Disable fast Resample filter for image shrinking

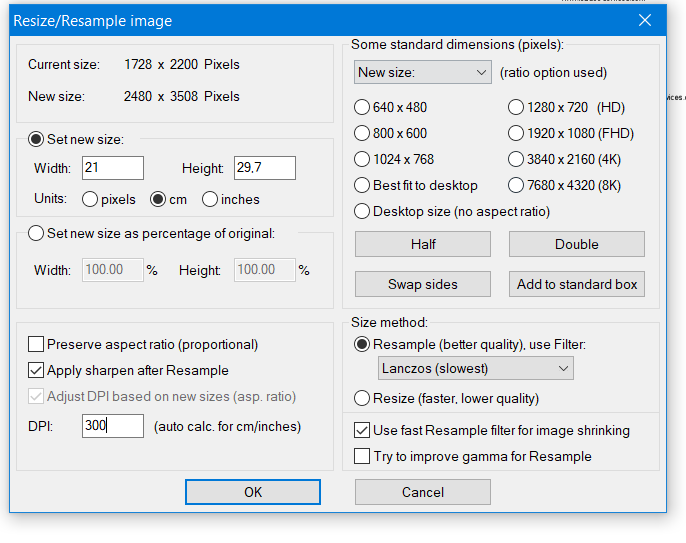(363, 431)
